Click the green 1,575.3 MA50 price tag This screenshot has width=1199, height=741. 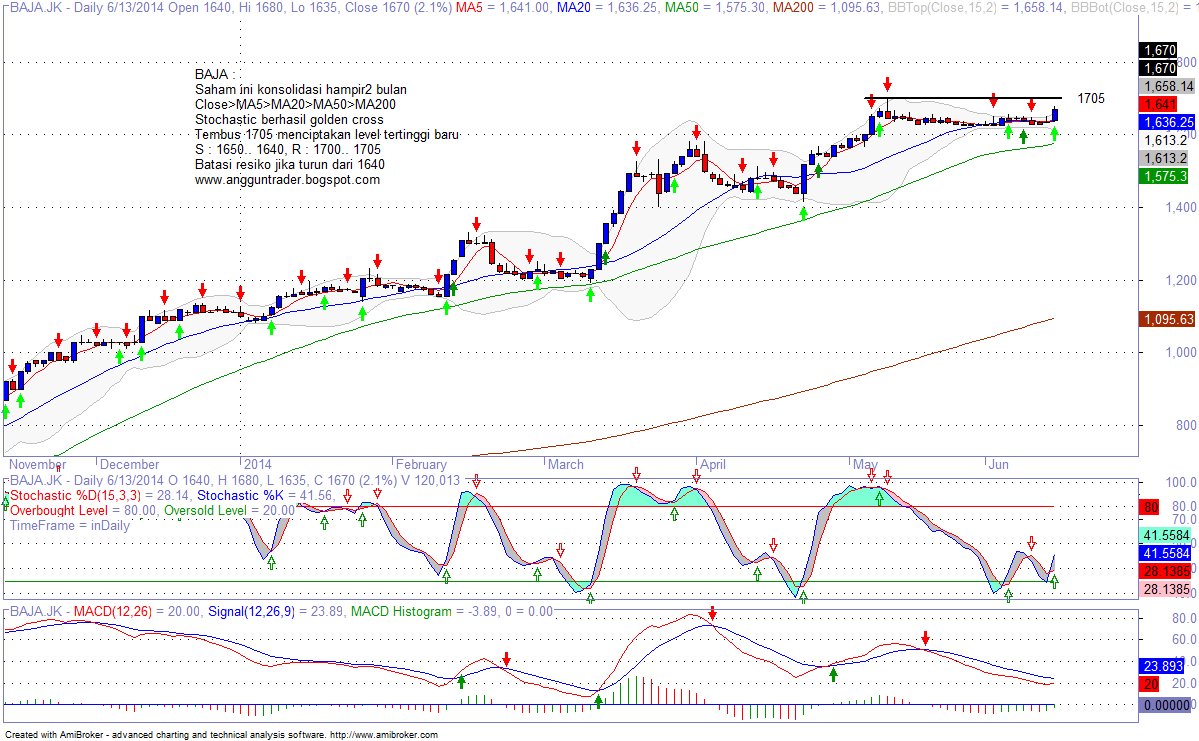click(x=1165, y=177)
